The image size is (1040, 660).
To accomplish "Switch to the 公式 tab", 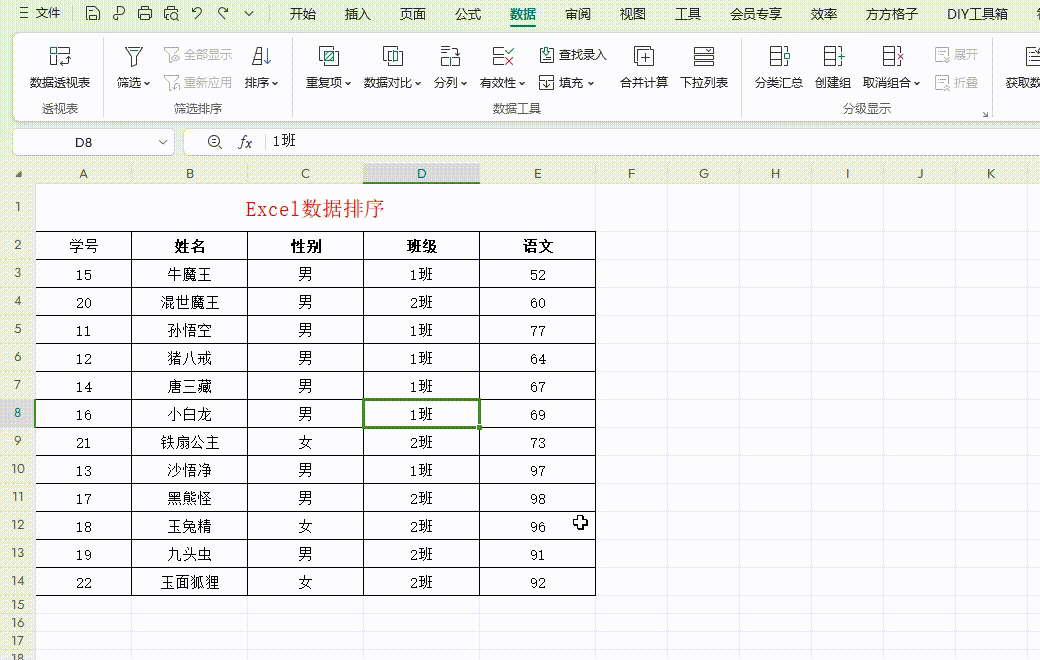I will pos(468,14).
